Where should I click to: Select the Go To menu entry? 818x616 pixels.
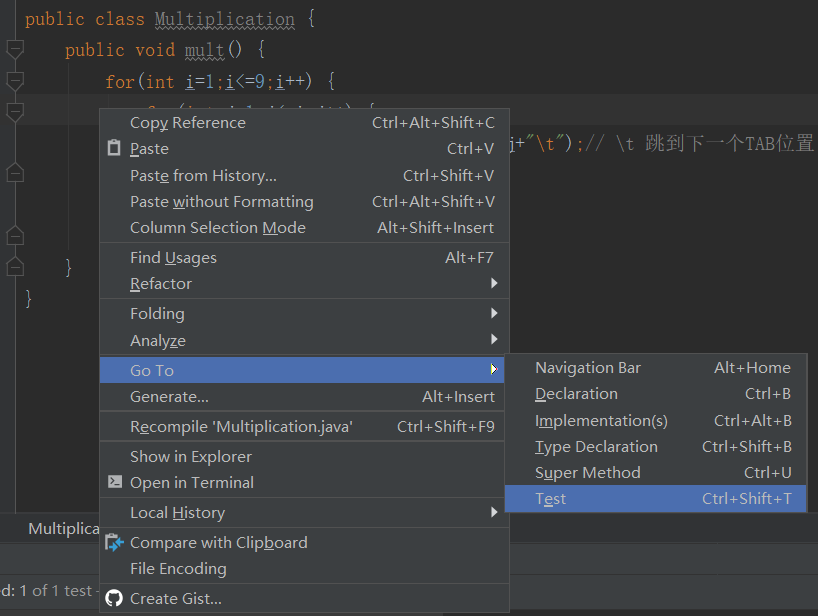click(x=302, y=370)
